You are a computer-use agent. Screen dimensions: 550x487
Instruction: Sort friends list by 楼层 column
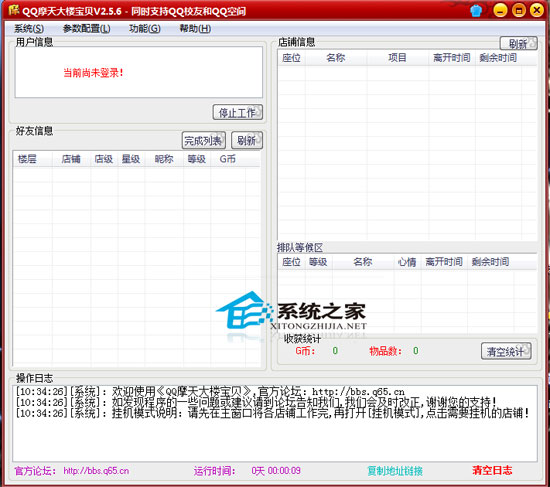click(33, 159)
